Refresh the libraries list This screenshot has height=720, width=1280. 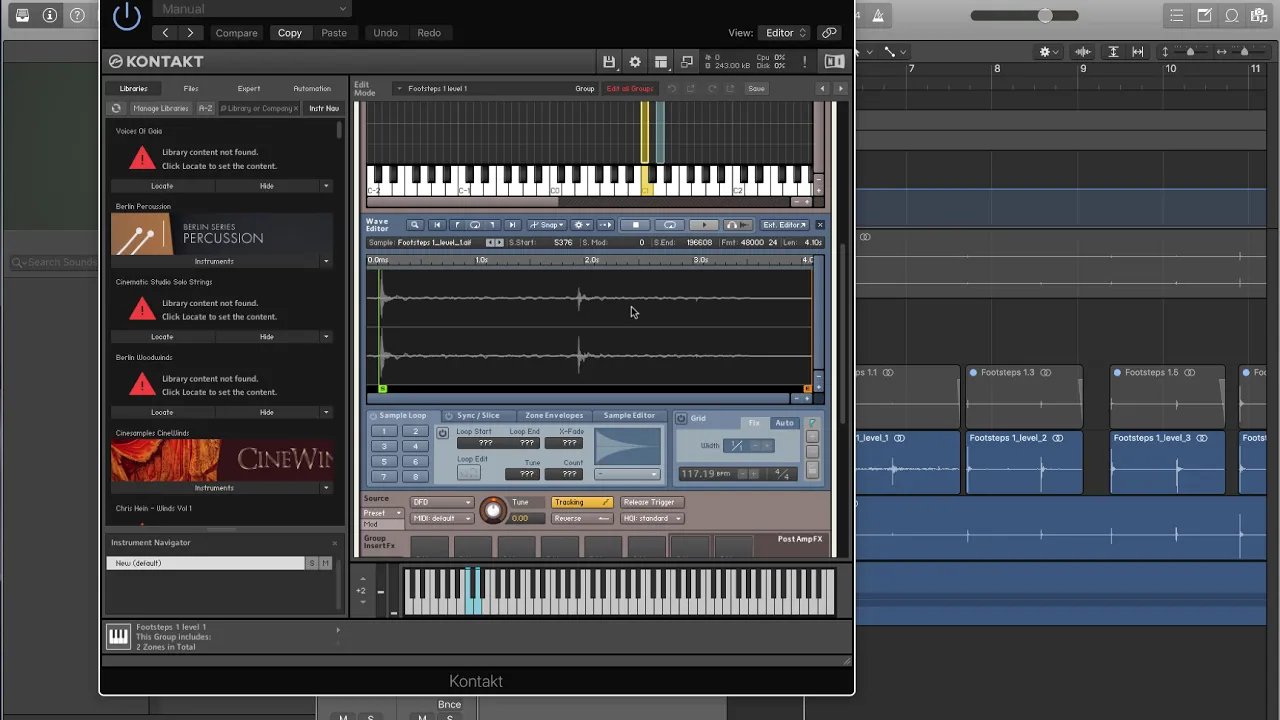pyautogui.click(x=116, y=108)
